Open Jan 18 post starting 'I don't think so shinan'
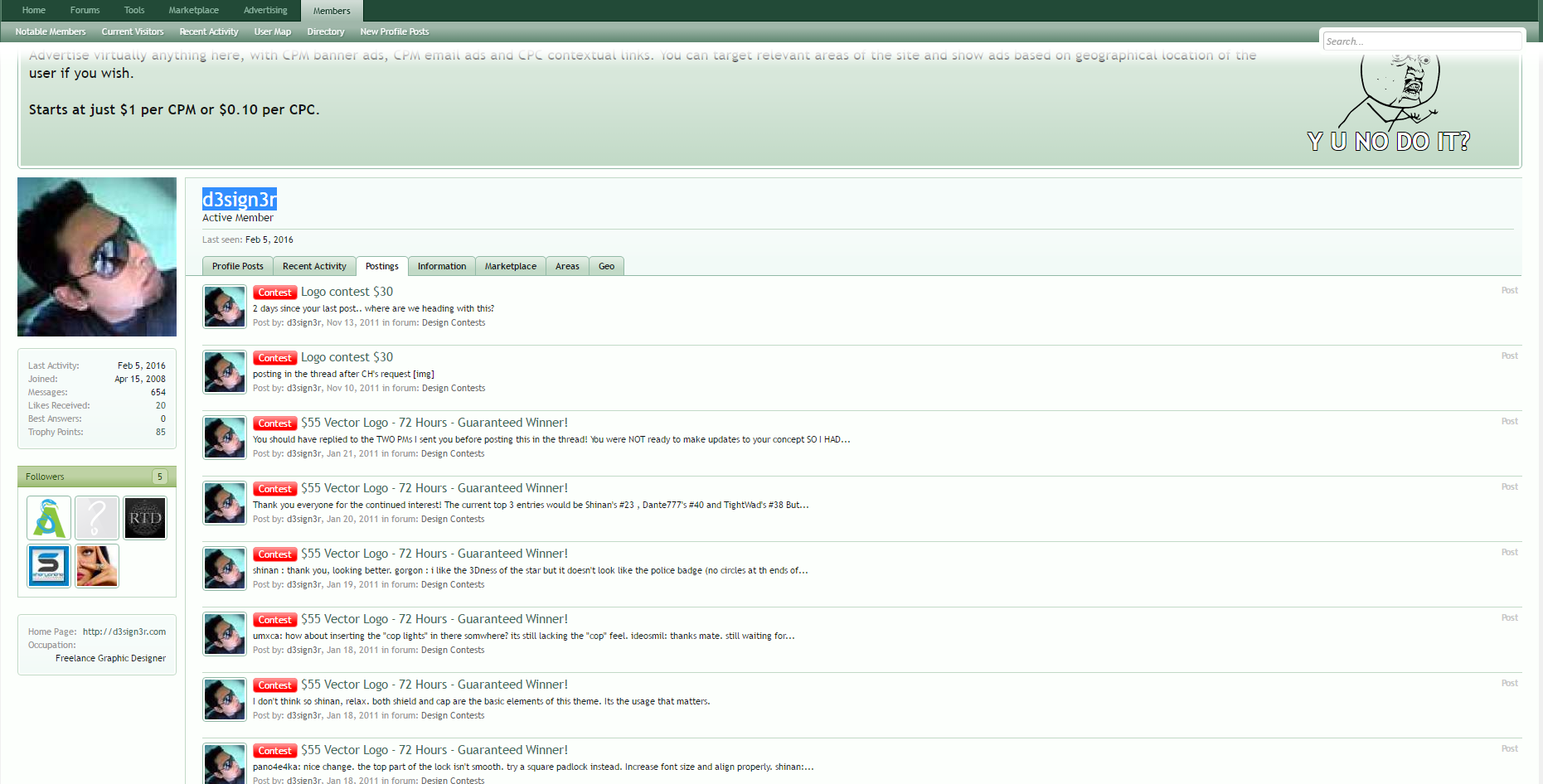Screen dimensions: 1543x784 pos(434,685)
